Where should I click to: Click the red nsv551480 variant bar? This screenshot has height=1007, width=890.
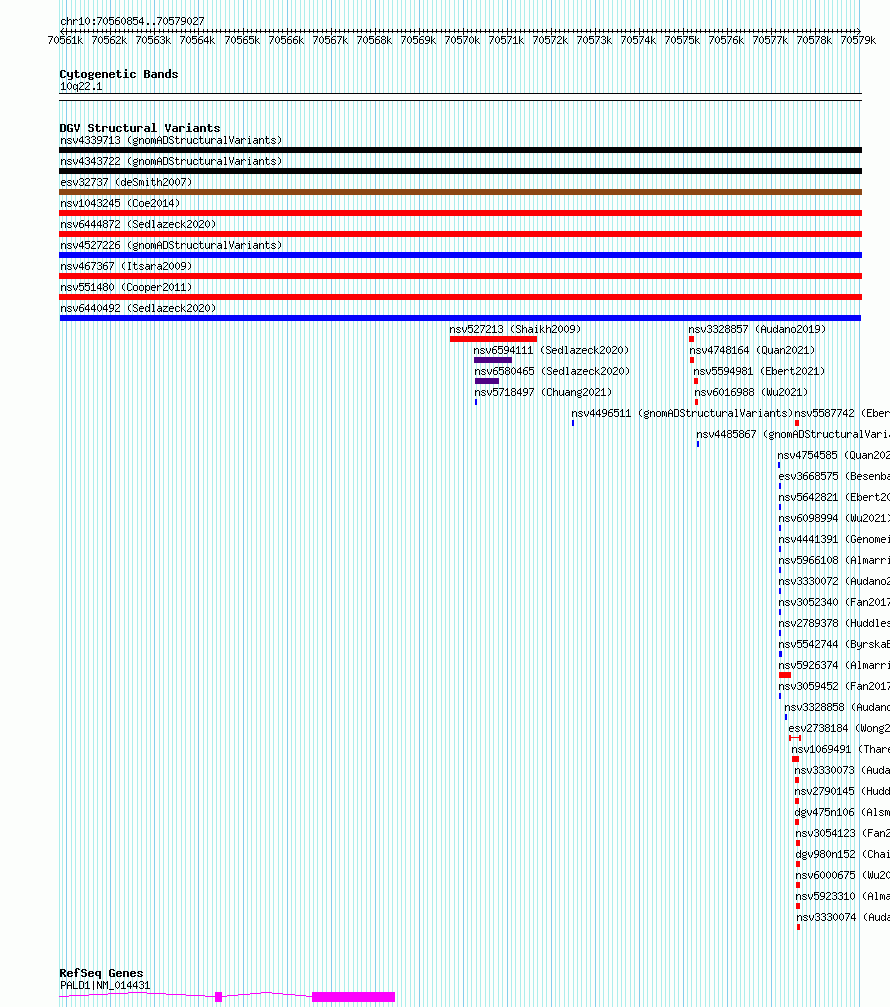460,297
